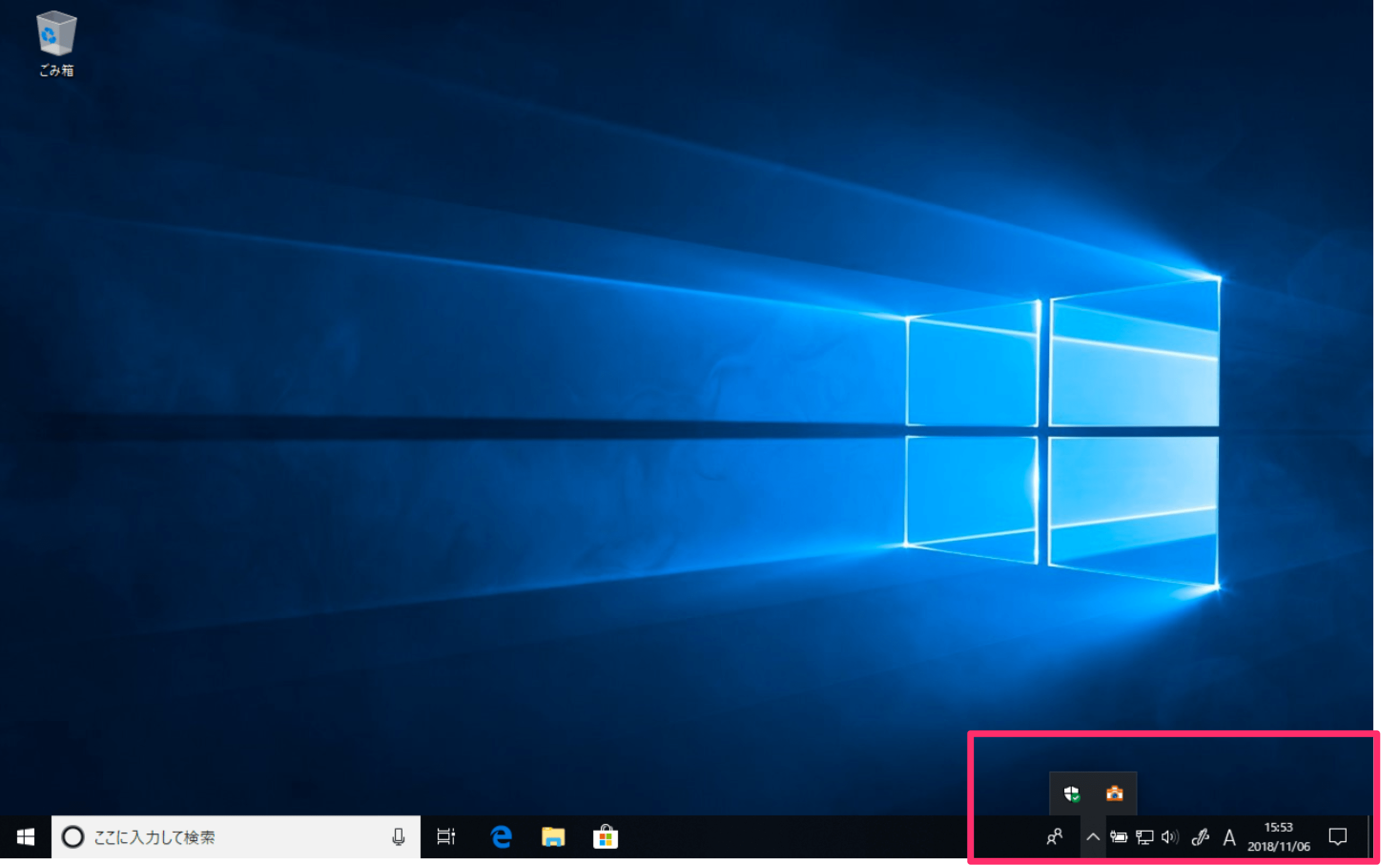Open Task View button
This screenshot has width=1400, height=865.
coord(445,837)
